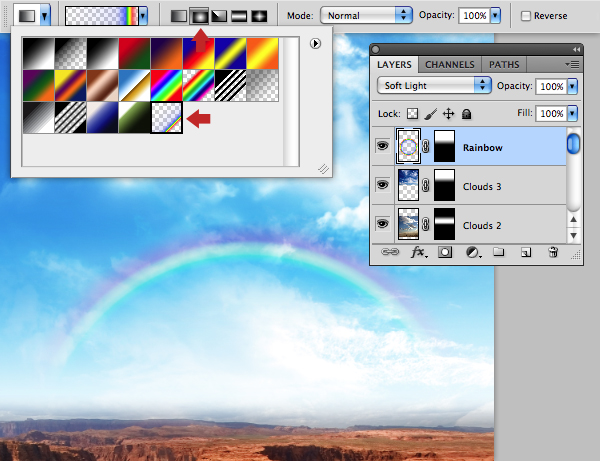Select the Foreground to Background gradient swatch
This screenshot has width=600, height=461.
(x=38, y=53)
